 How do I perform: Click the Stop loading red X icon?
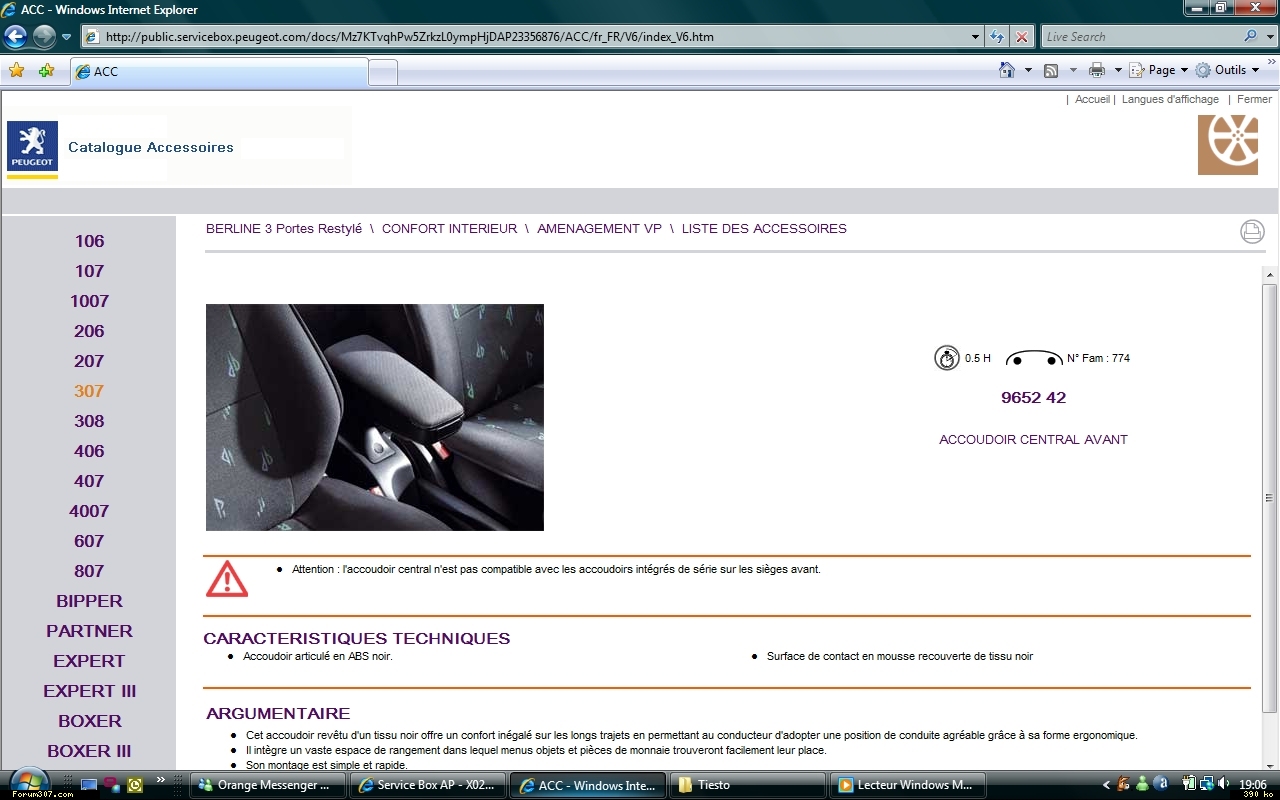click(x=1021, y=37)
